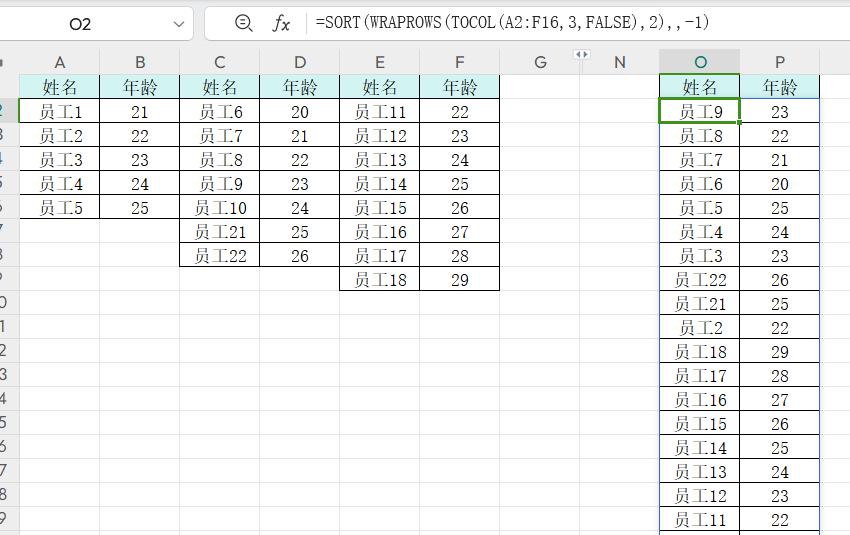Select cell containing 员工10
This screenshot has width=850, height=535.
tap(220, 207)
